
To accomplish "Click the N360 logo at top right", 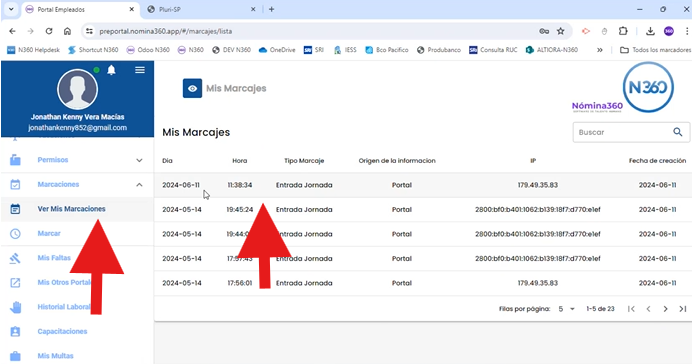I will coord(648,87).
